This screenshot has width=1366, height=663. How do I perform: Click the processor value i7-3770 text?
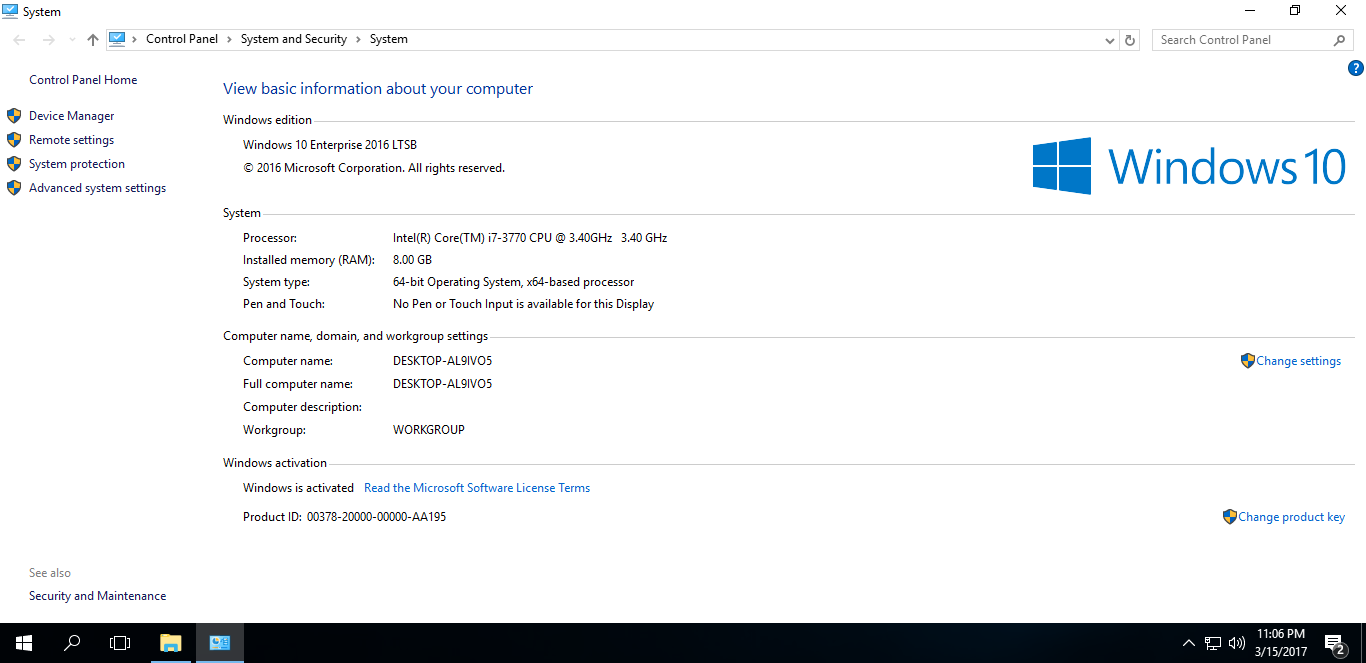(x=530, y=238)
